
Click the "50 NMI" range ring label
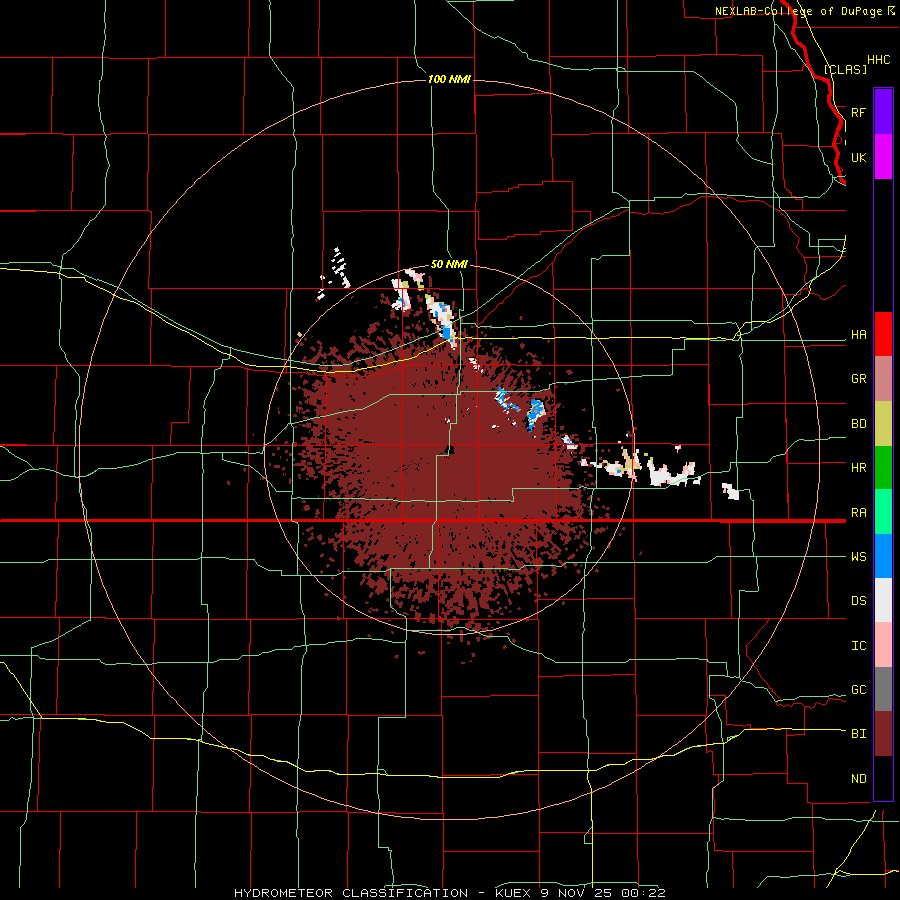449,264
